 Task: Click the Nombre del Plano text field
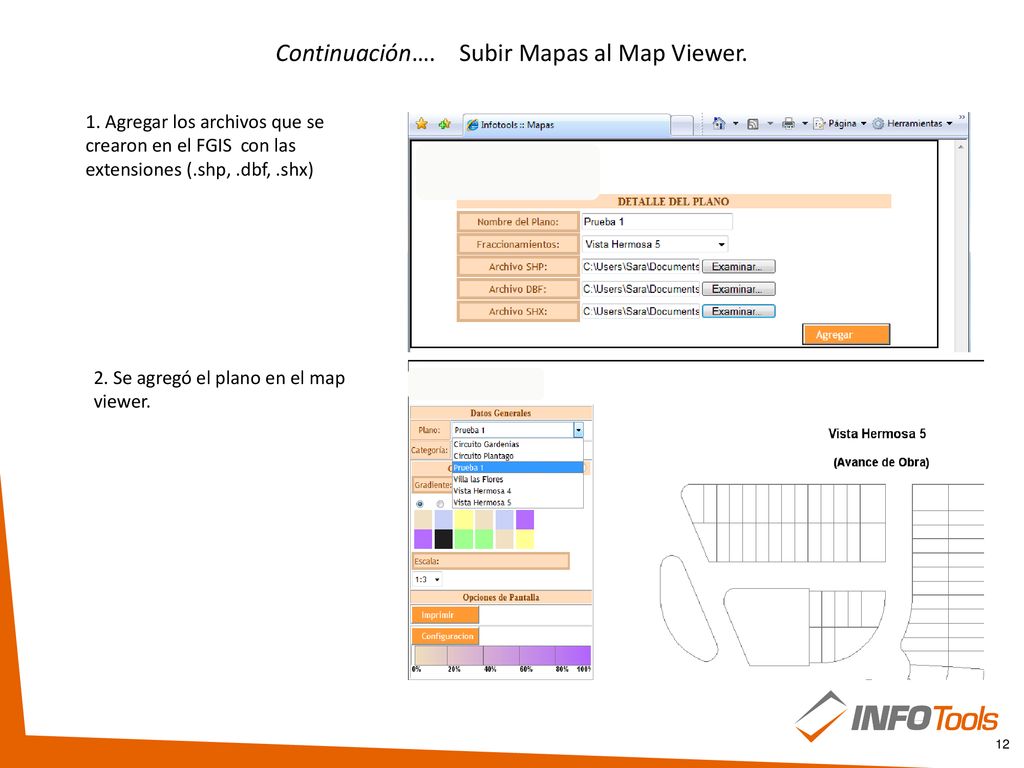[x=656, y=222]
